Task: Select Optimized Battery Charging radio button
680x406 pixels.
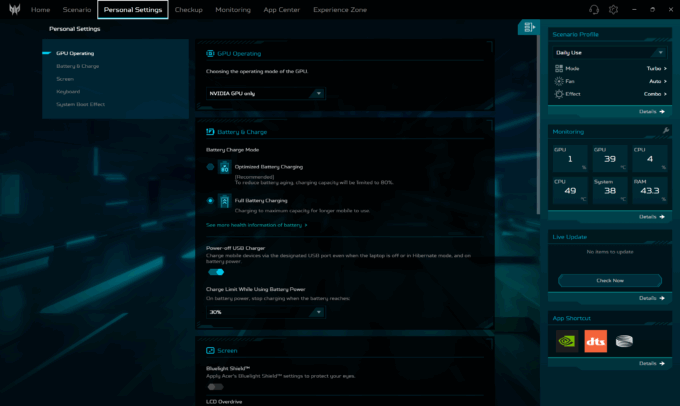Action: (210, 167)
